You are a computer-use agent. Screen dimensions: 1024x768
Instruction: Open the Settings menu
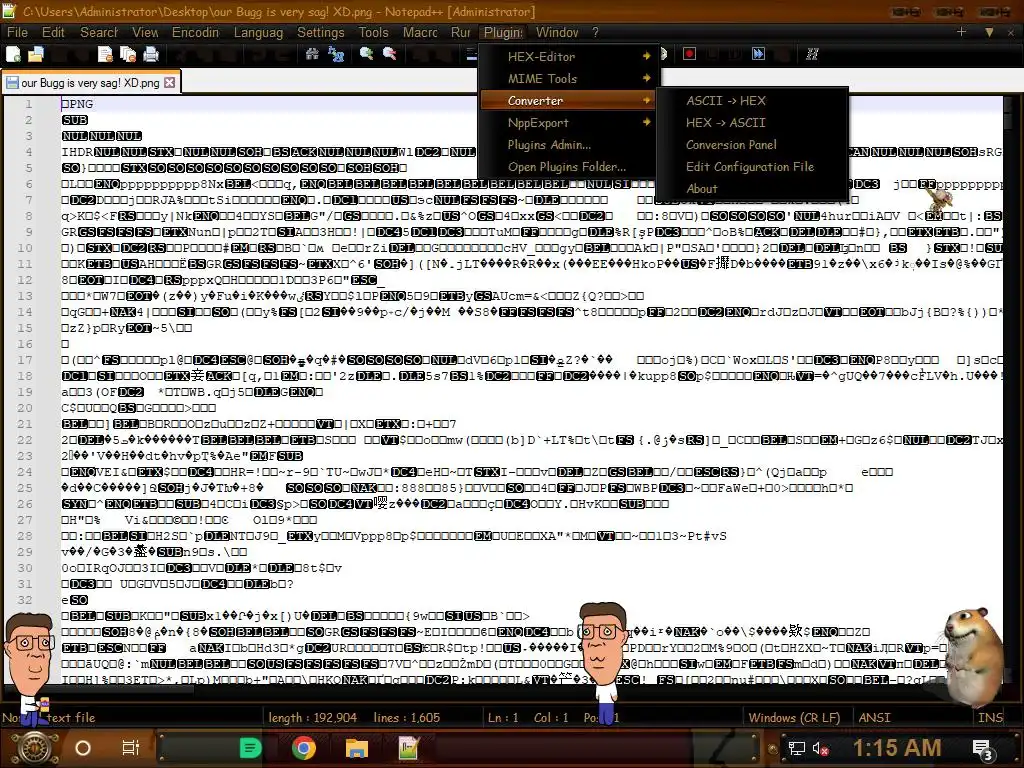pyautogui.click(x=320, y=32)
